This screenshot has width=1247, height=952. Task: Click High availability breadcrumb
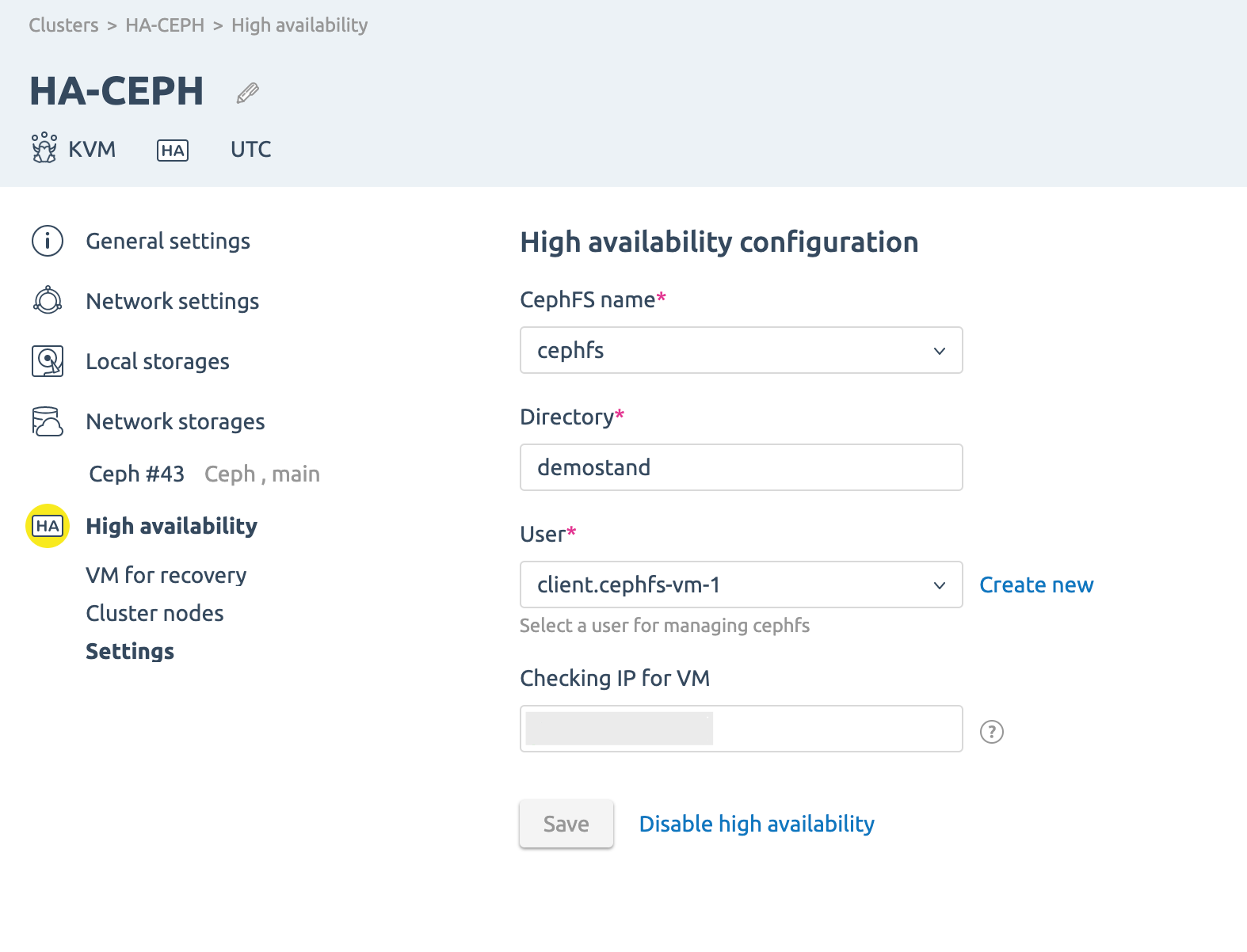coord(299,25)
